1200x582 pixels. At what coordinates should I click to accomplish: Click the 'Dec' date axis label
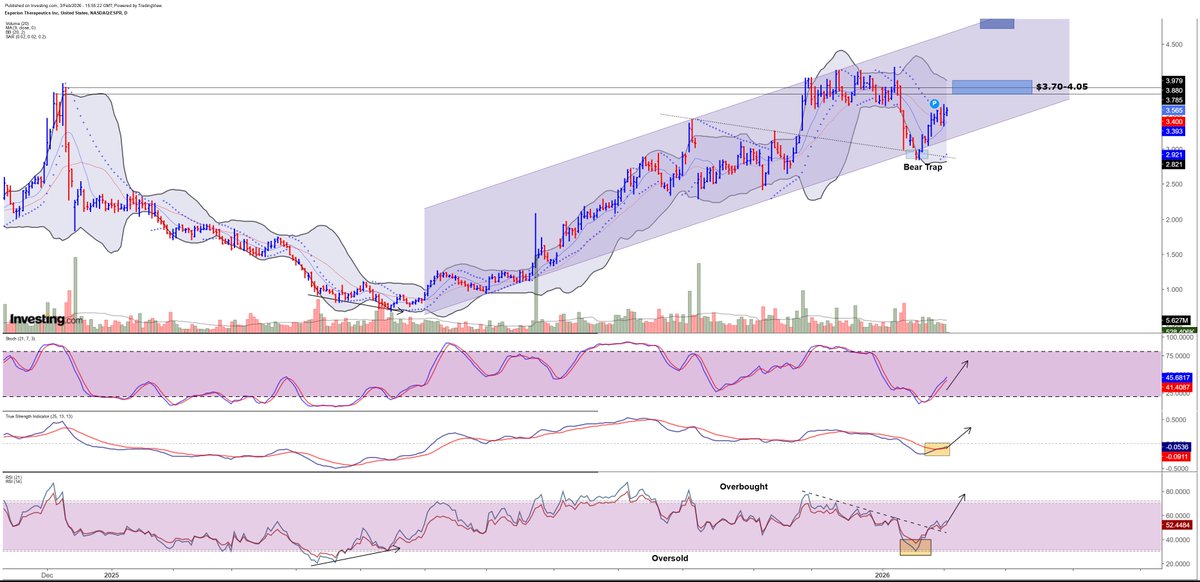point(46,575)
